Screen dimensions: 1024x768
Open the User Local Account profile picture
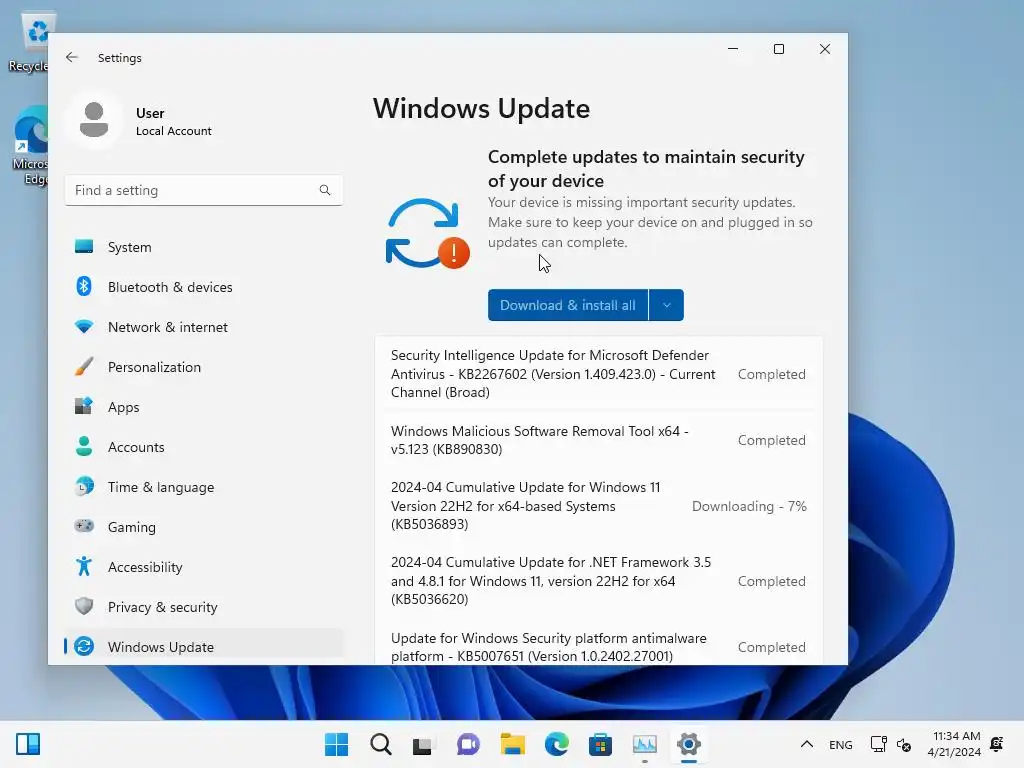point(94,120)
